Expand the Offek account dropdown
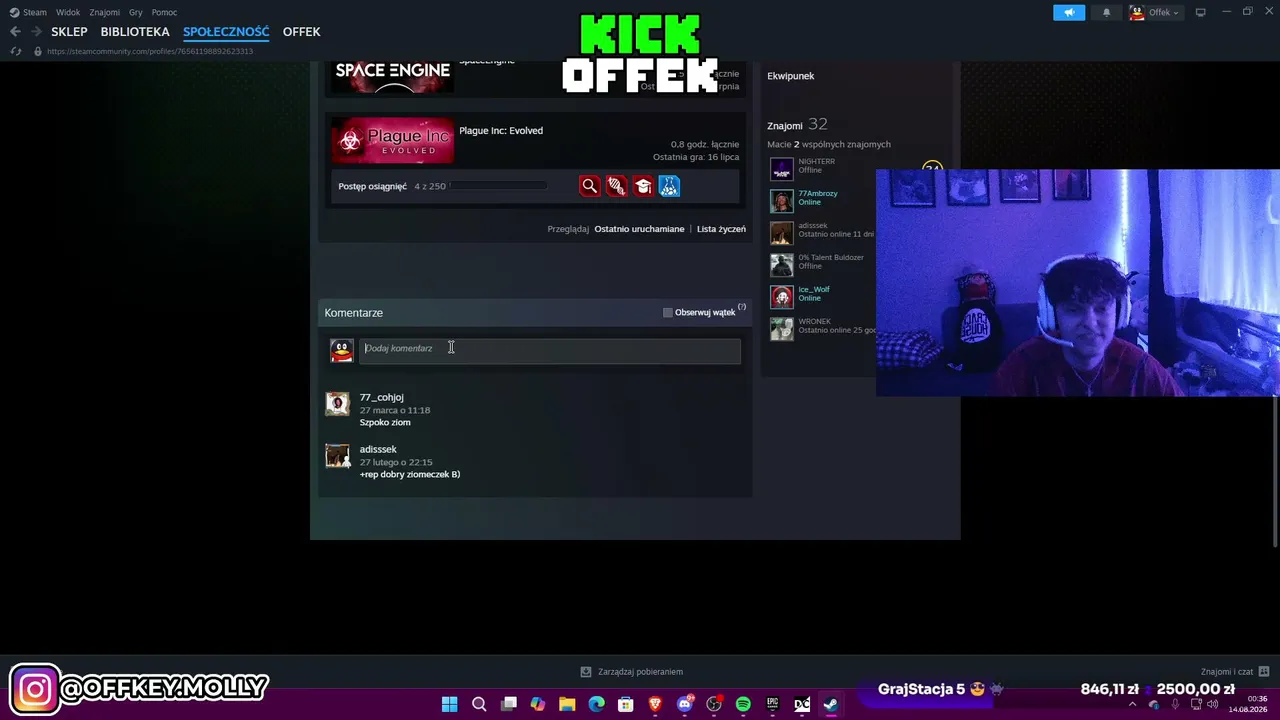1280x720 pixels. click(1155, 12)
